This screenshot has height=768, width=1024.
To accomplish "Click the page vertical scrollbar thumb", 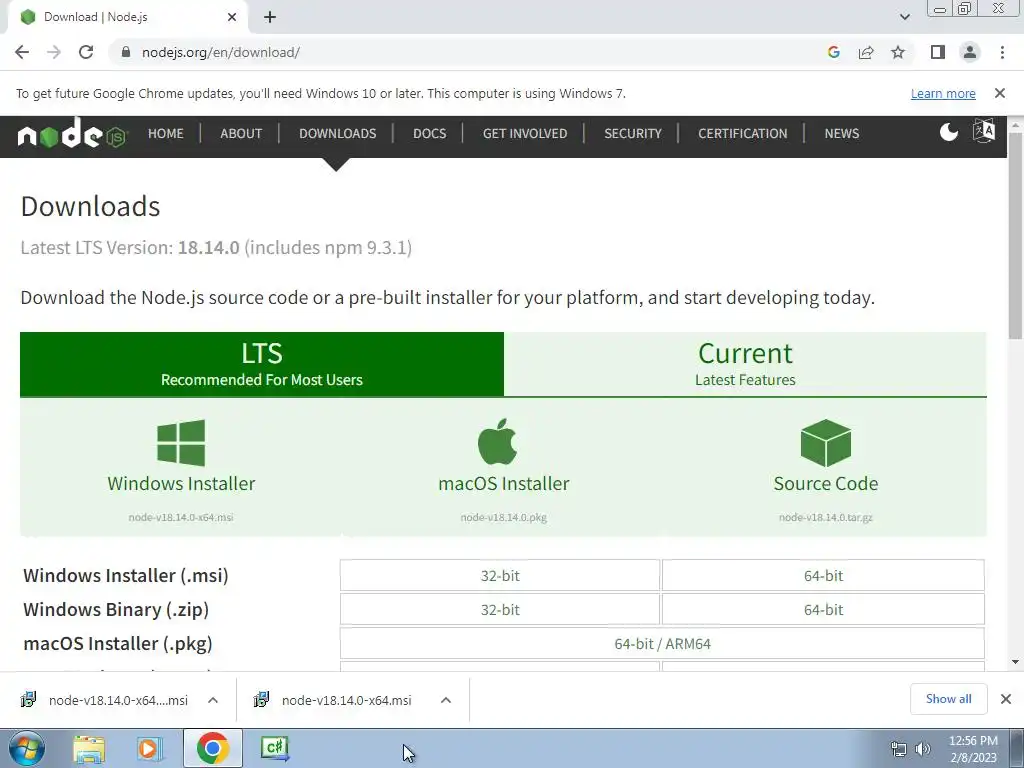I will [x=1016, y=235].
